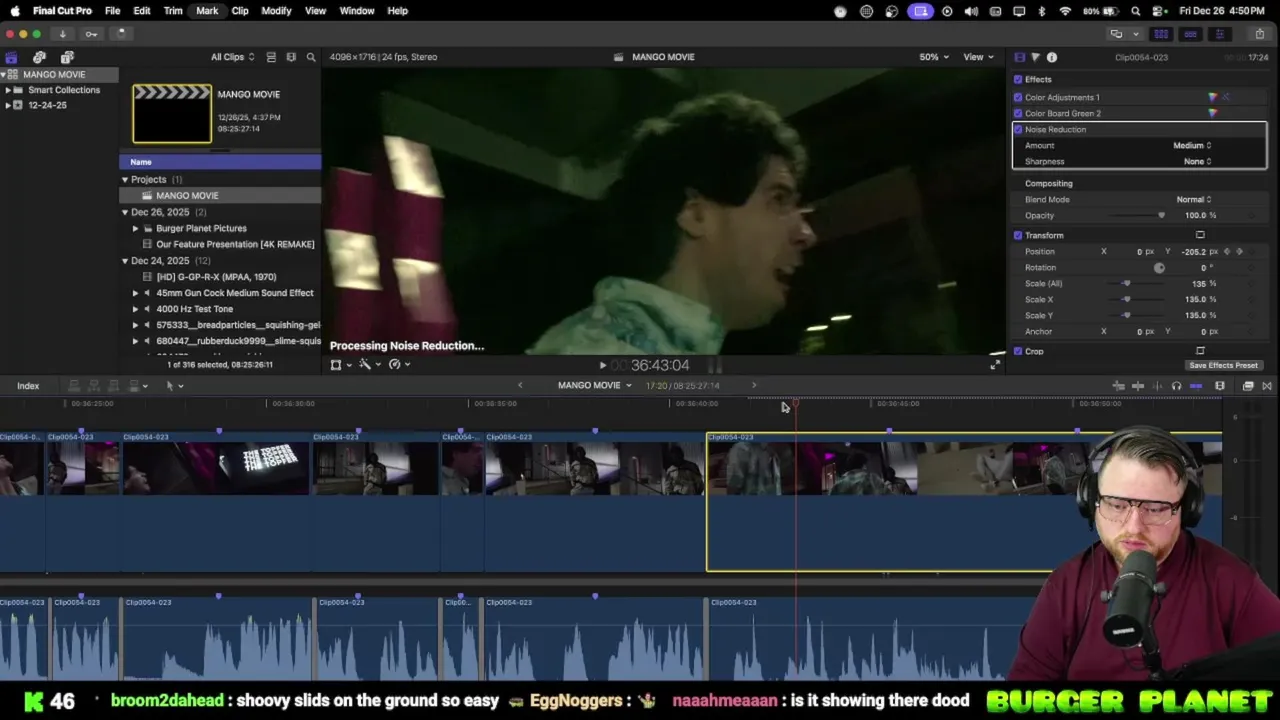This screenshot has height=720, width=1280.
Task: Sort by the Name column header
Action: pos(220,162)
